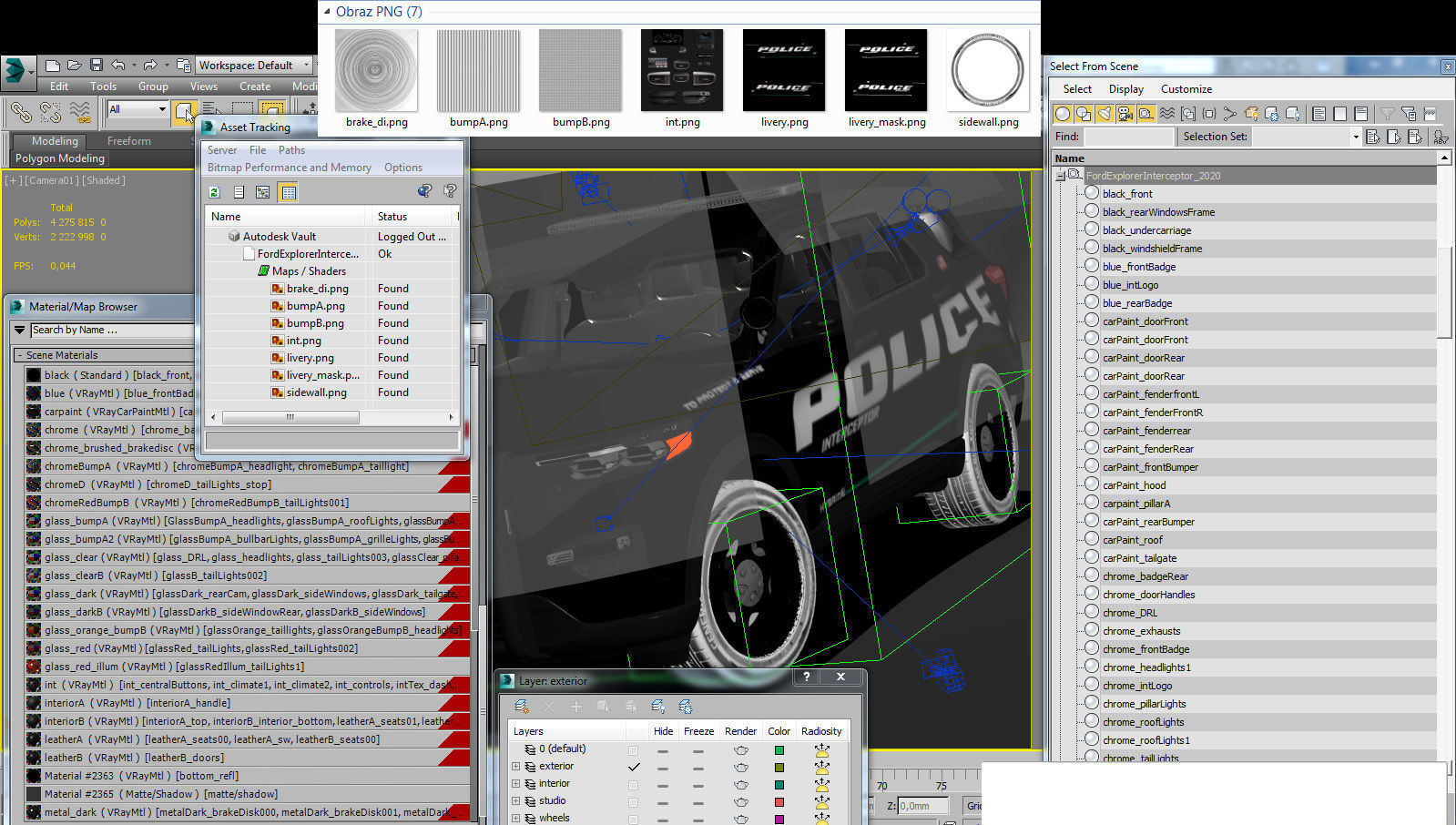Click the Refresh icon in Asset Tracking
Viewport: 1456px width, 825px height.
click(x=215, y=192)
